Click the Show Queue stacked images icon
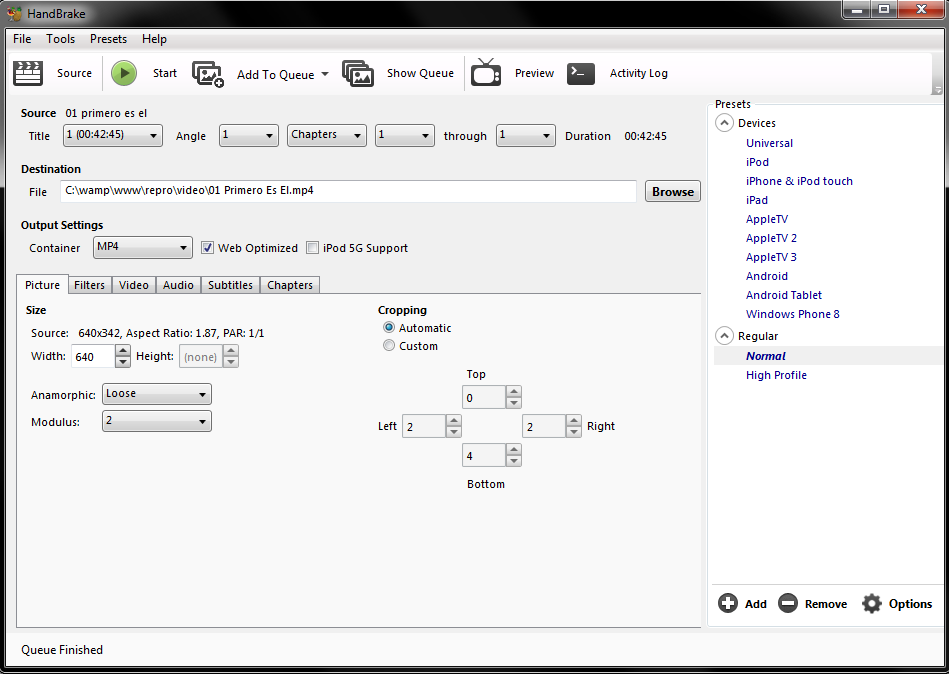This screenshot has height=674, width=949. click(358, 73)
